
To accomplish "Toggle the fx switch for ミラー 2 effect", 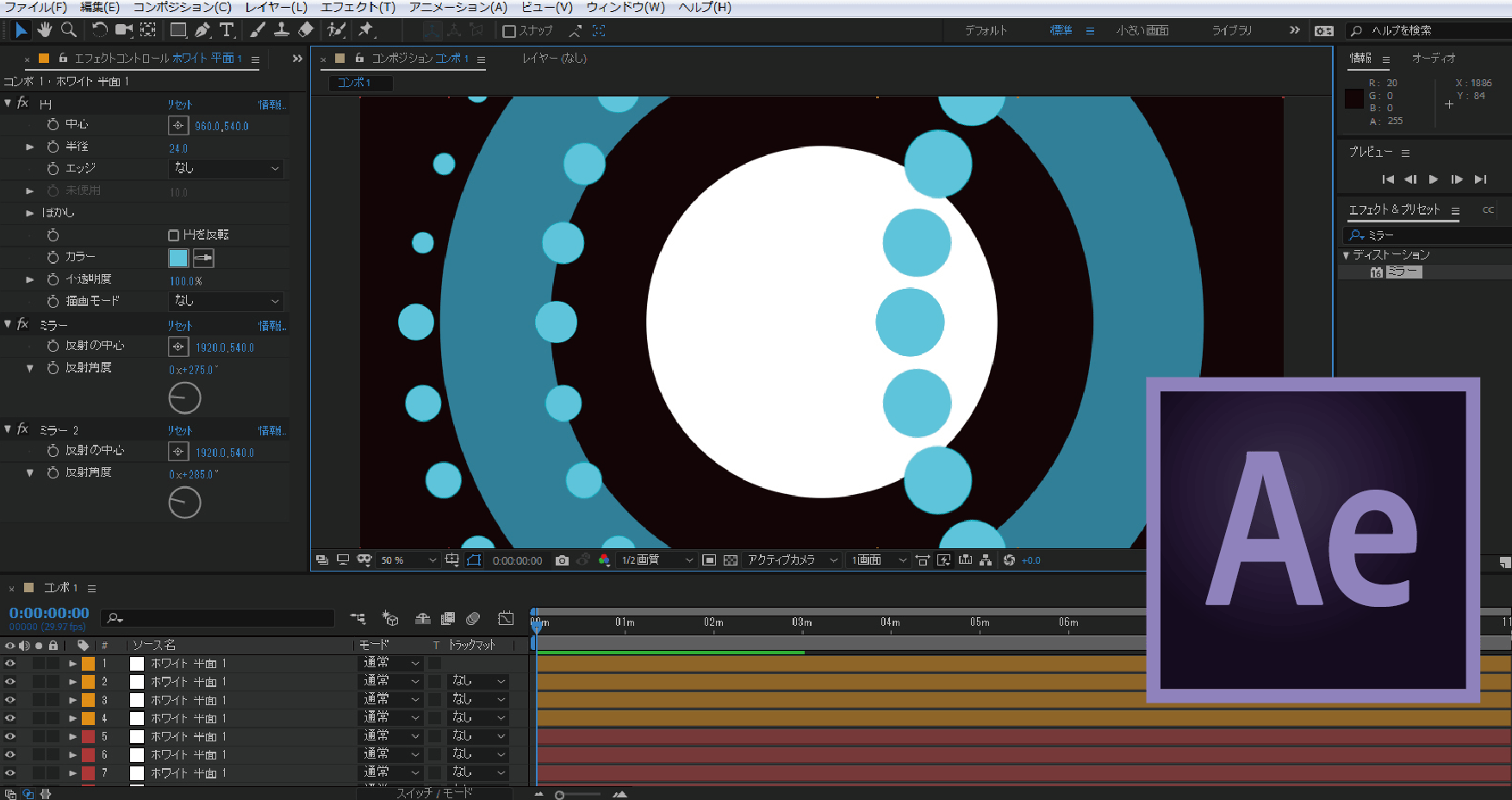I will tap(23, 428).
